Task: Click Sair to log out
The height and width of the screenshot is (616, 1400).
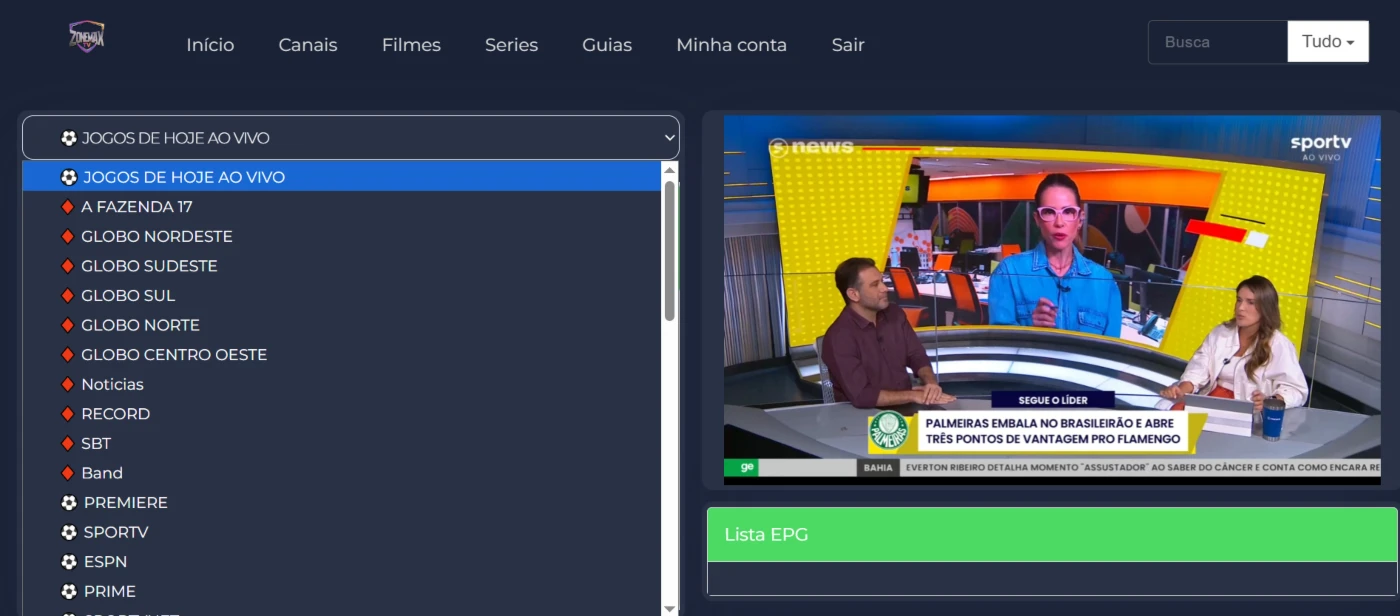Action: [847, 45]
